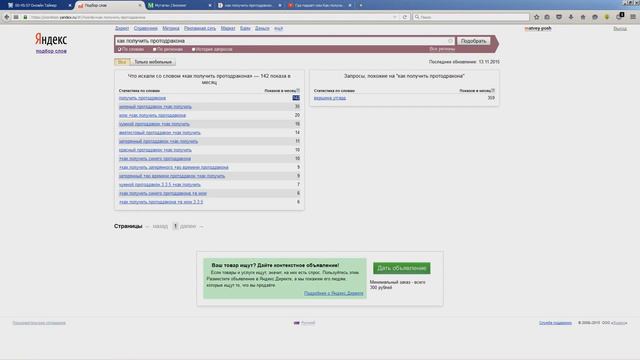
Task: Click the yellow extension icon in toolbar
Action: click(607, 17)
